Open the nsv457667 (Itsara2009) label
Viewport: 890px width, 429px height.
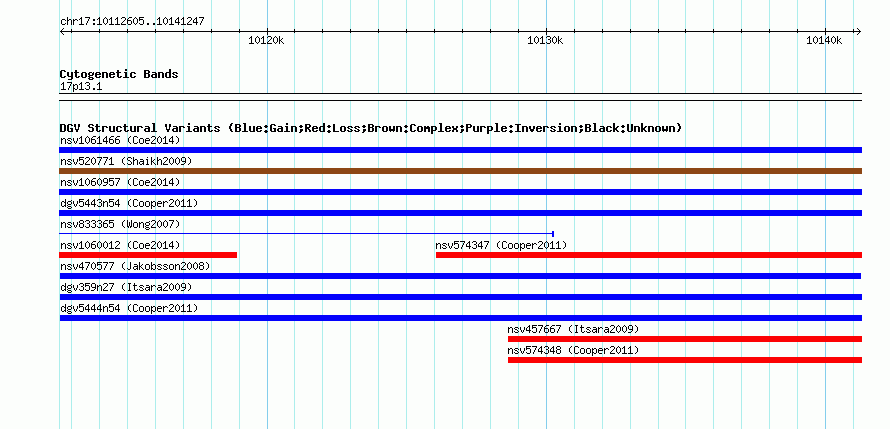click(x=573, y=329)
